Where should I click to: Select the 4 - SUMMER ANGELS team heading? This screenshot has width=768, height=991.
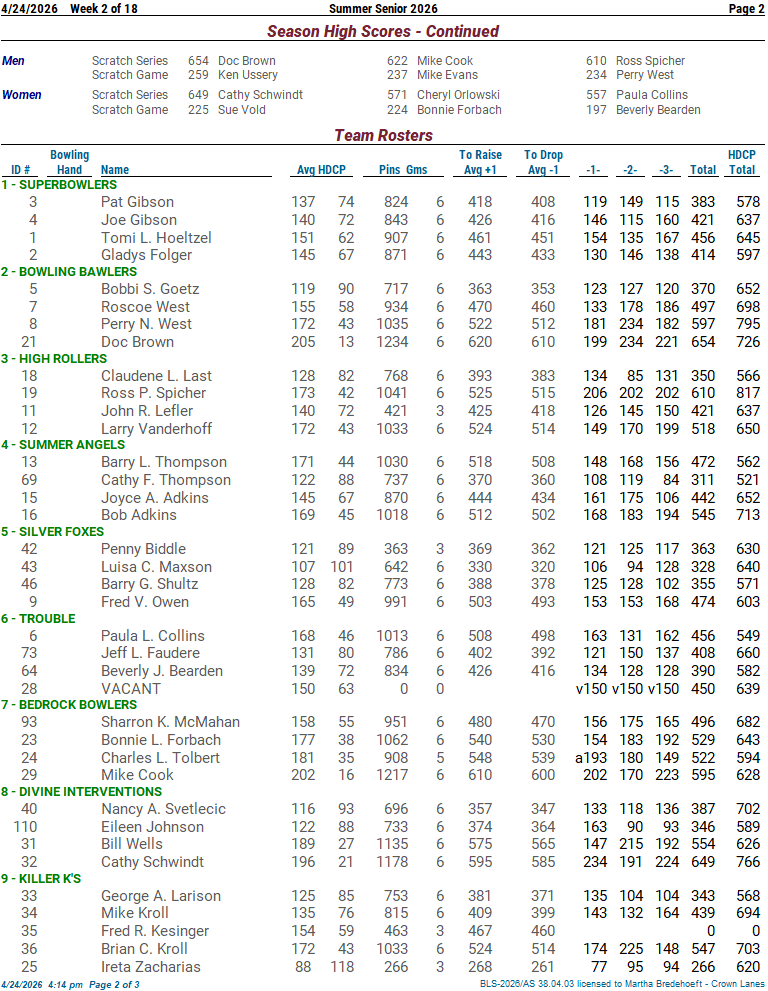[x=65, y=445]
